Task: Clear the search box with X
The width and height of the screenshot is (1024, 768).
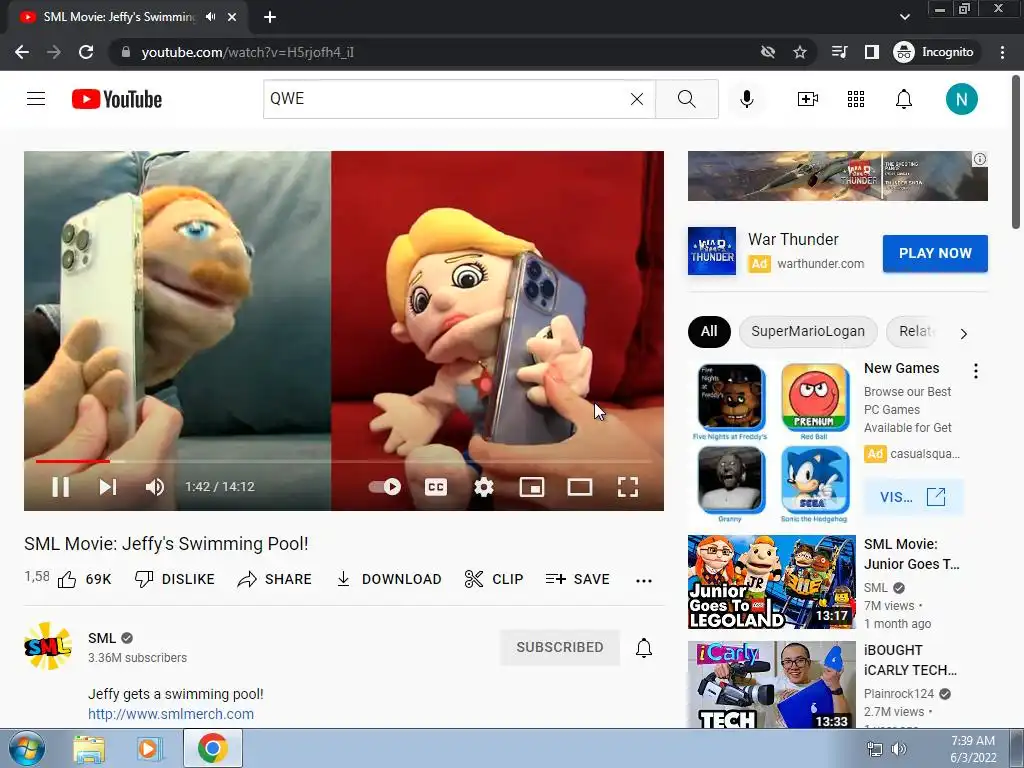Action: click(637, 99)
